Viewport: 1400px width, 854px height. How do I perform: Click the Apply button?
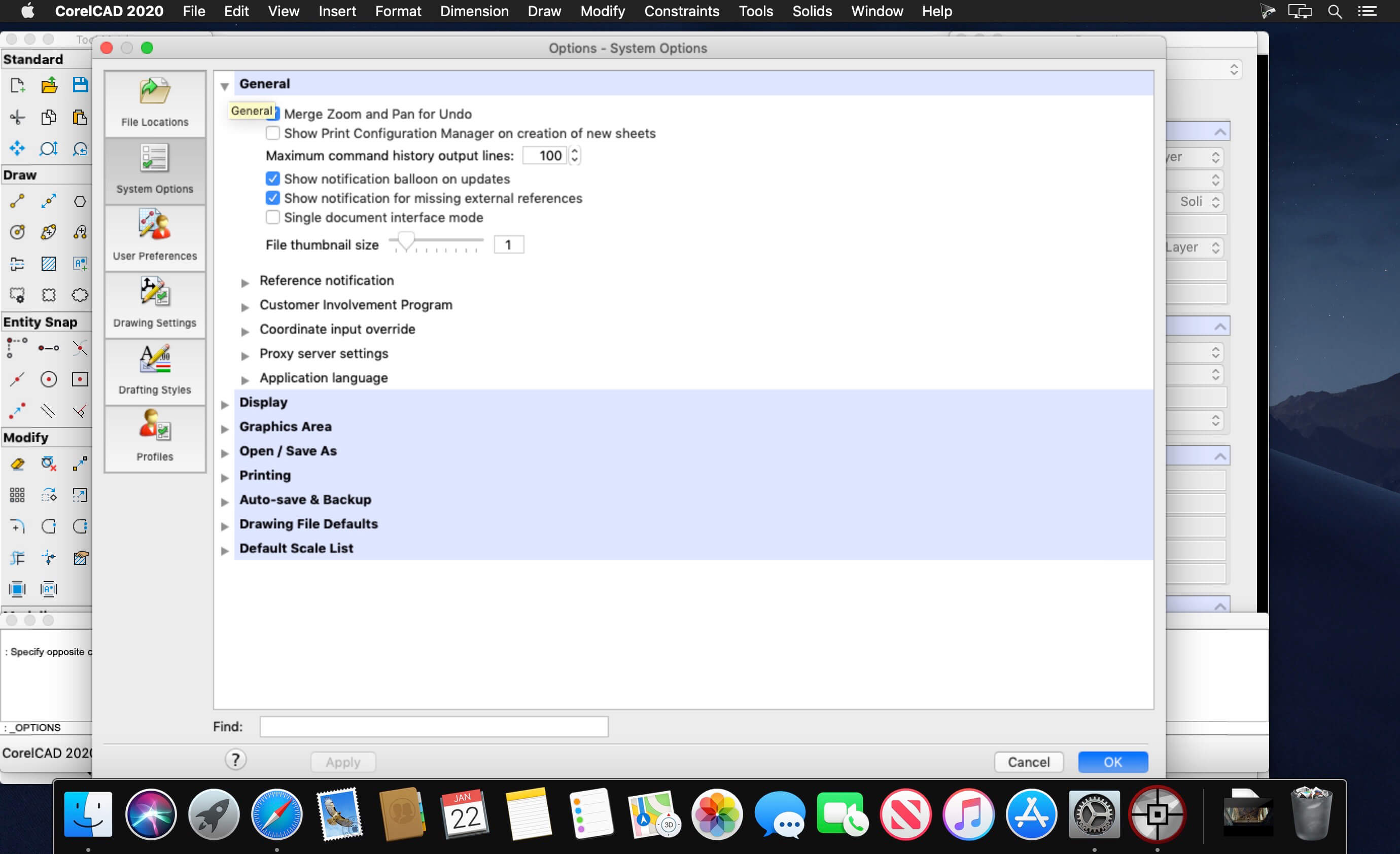tap(342, 762)
